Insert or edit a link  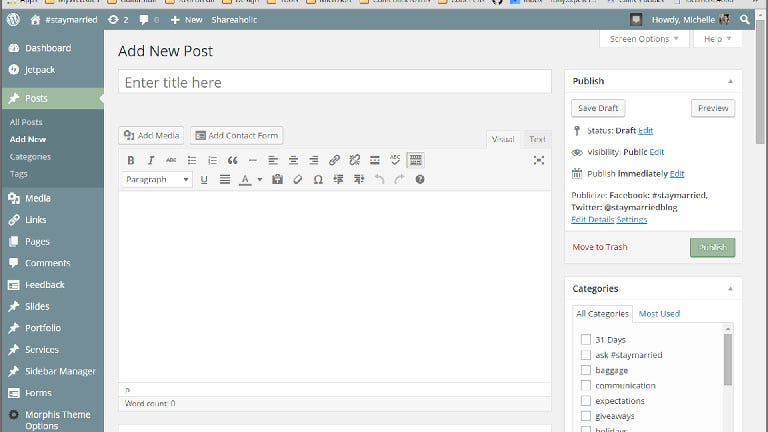334,160
